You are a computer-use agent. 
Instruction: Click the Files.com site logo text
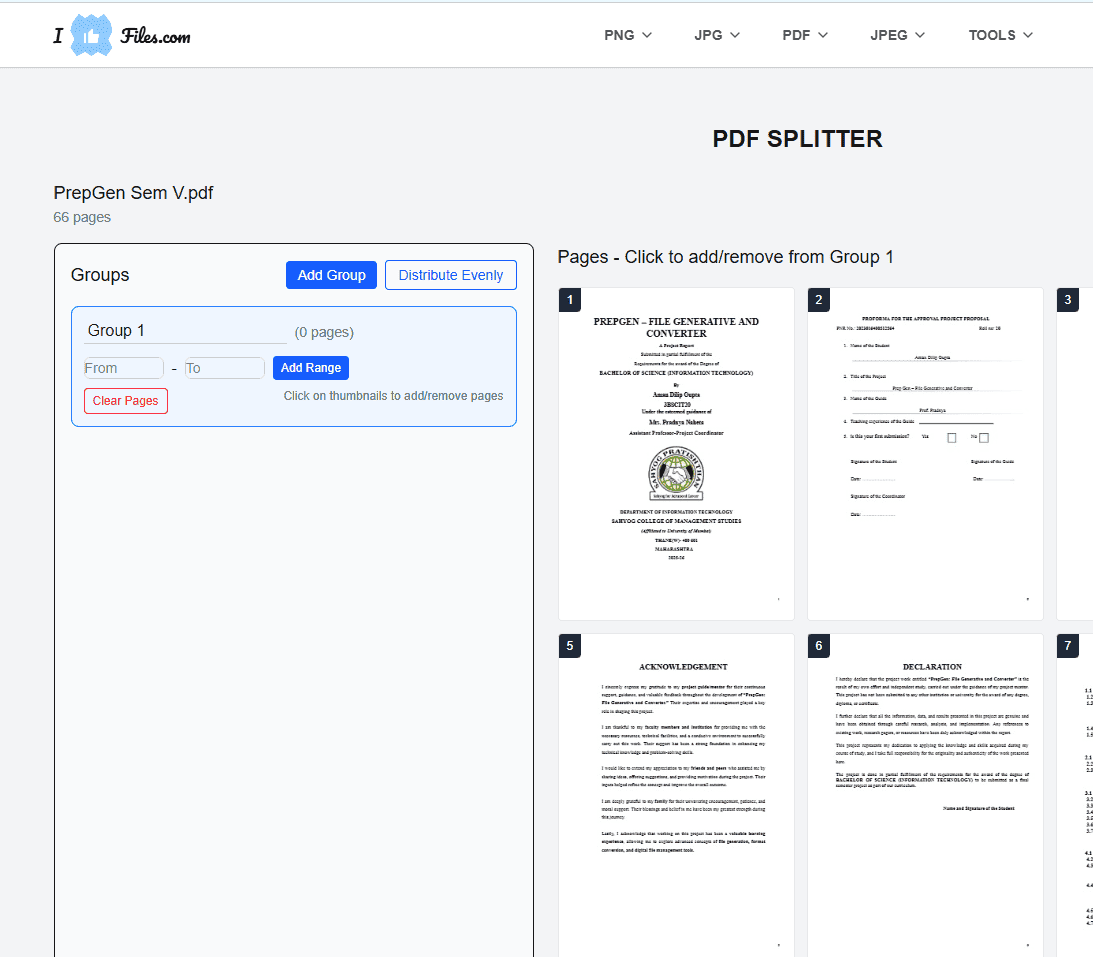[x=155, y=37]
